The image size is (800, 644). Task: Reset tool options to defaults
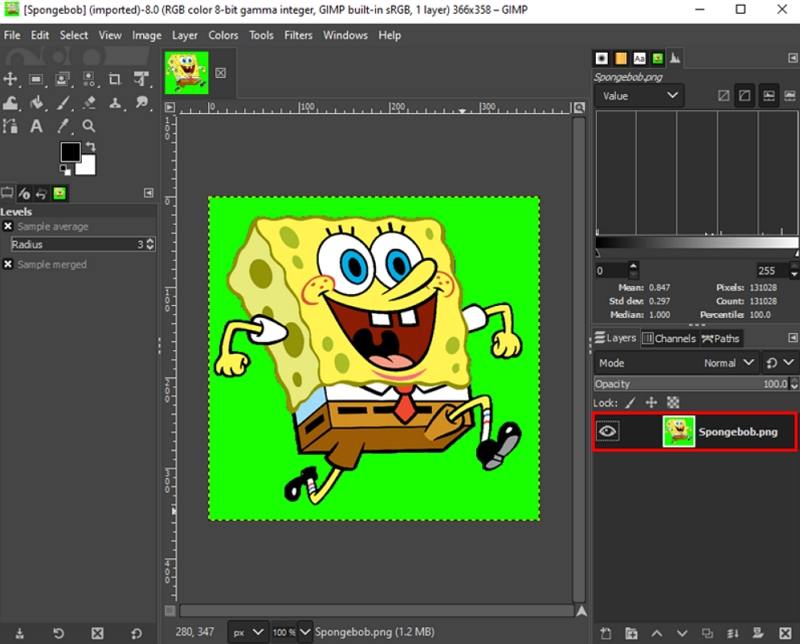(136, 633)
